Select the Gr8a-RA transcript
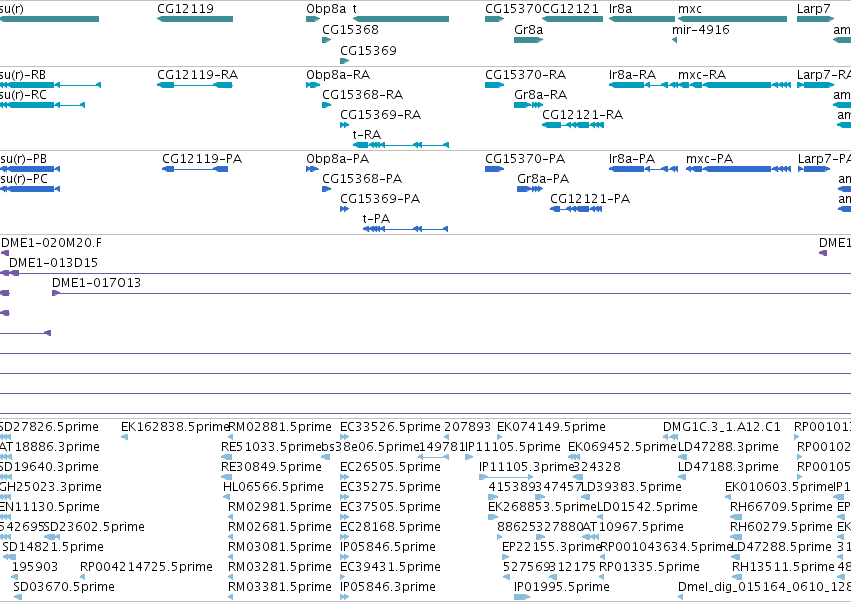 528,105
